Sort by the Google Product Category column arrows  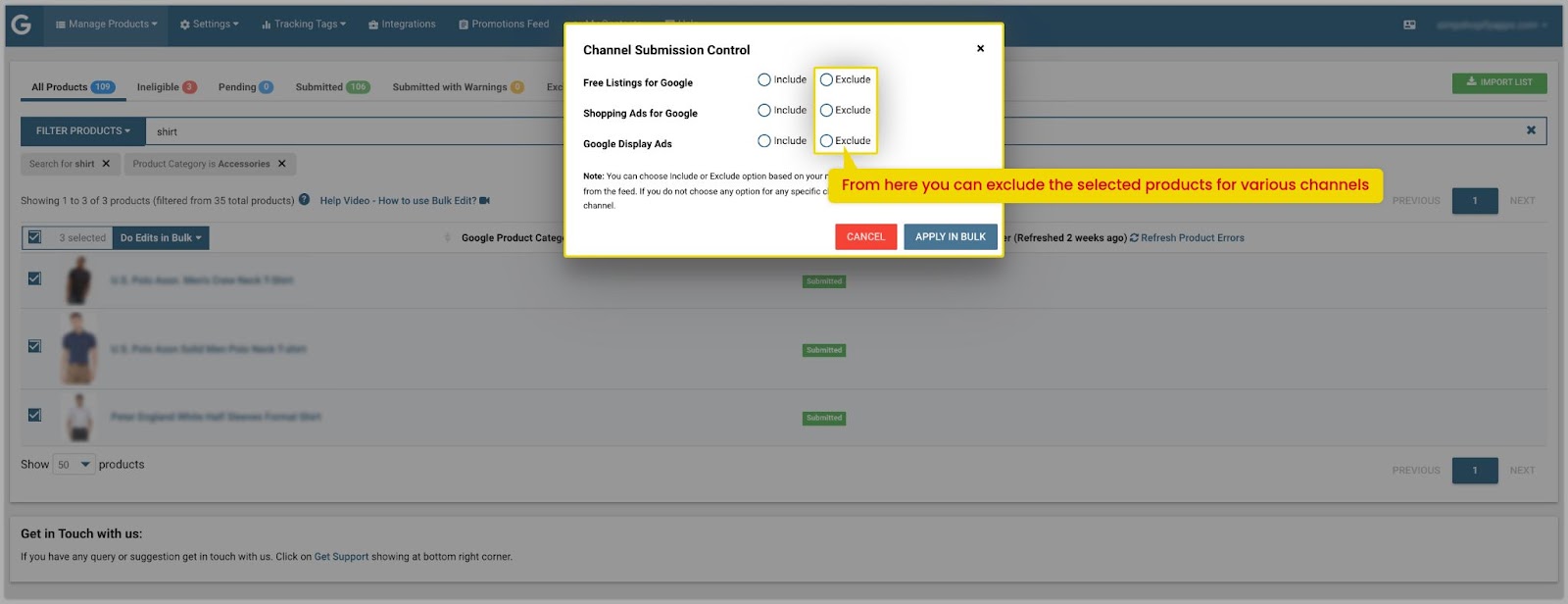[x=448, y=237]
